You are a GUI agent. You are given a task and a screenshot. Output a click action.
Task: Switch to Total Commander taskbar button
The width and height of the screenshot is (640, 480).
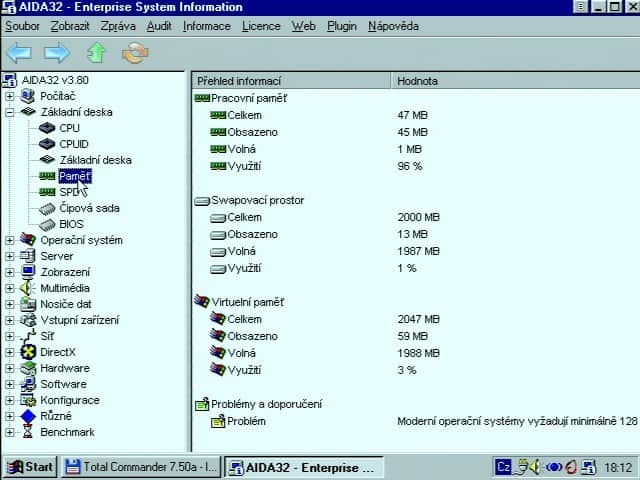pyautogui.click(x=141, y=467)
